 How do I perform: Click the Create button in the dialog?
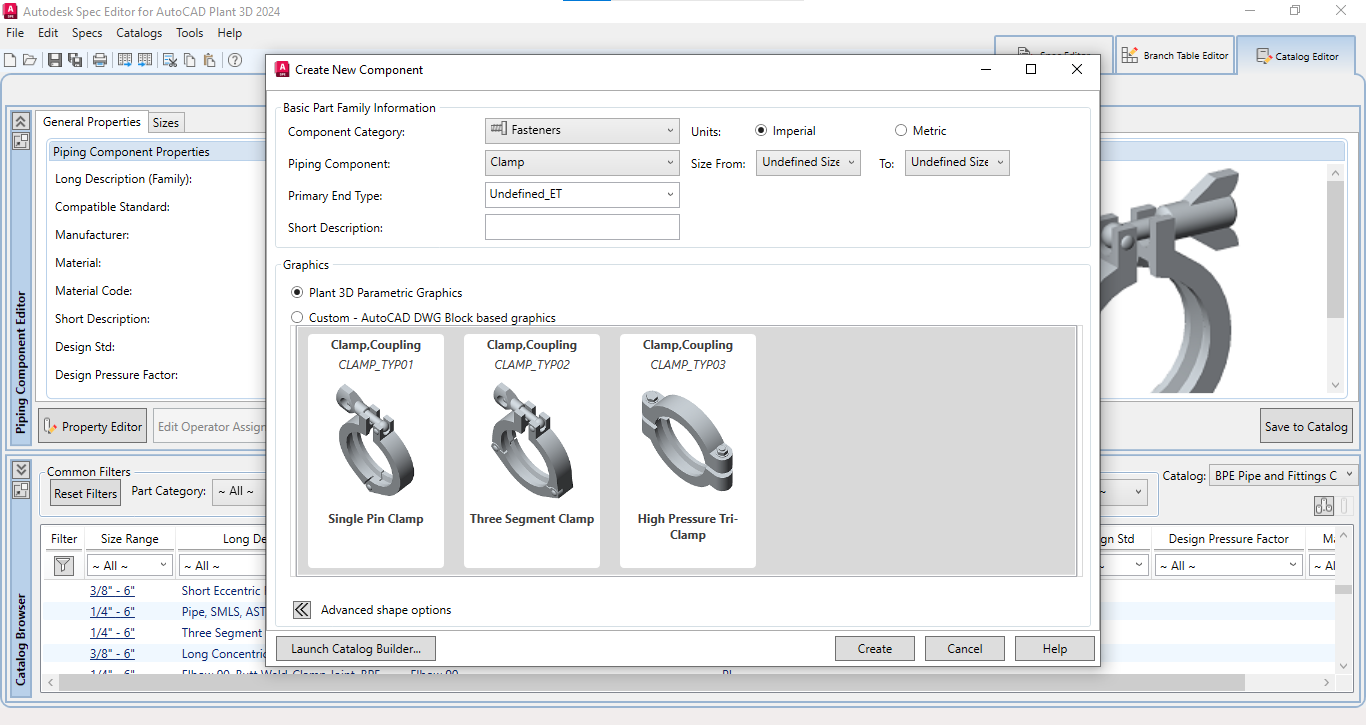pyautogui.click(x=875, y=649)
